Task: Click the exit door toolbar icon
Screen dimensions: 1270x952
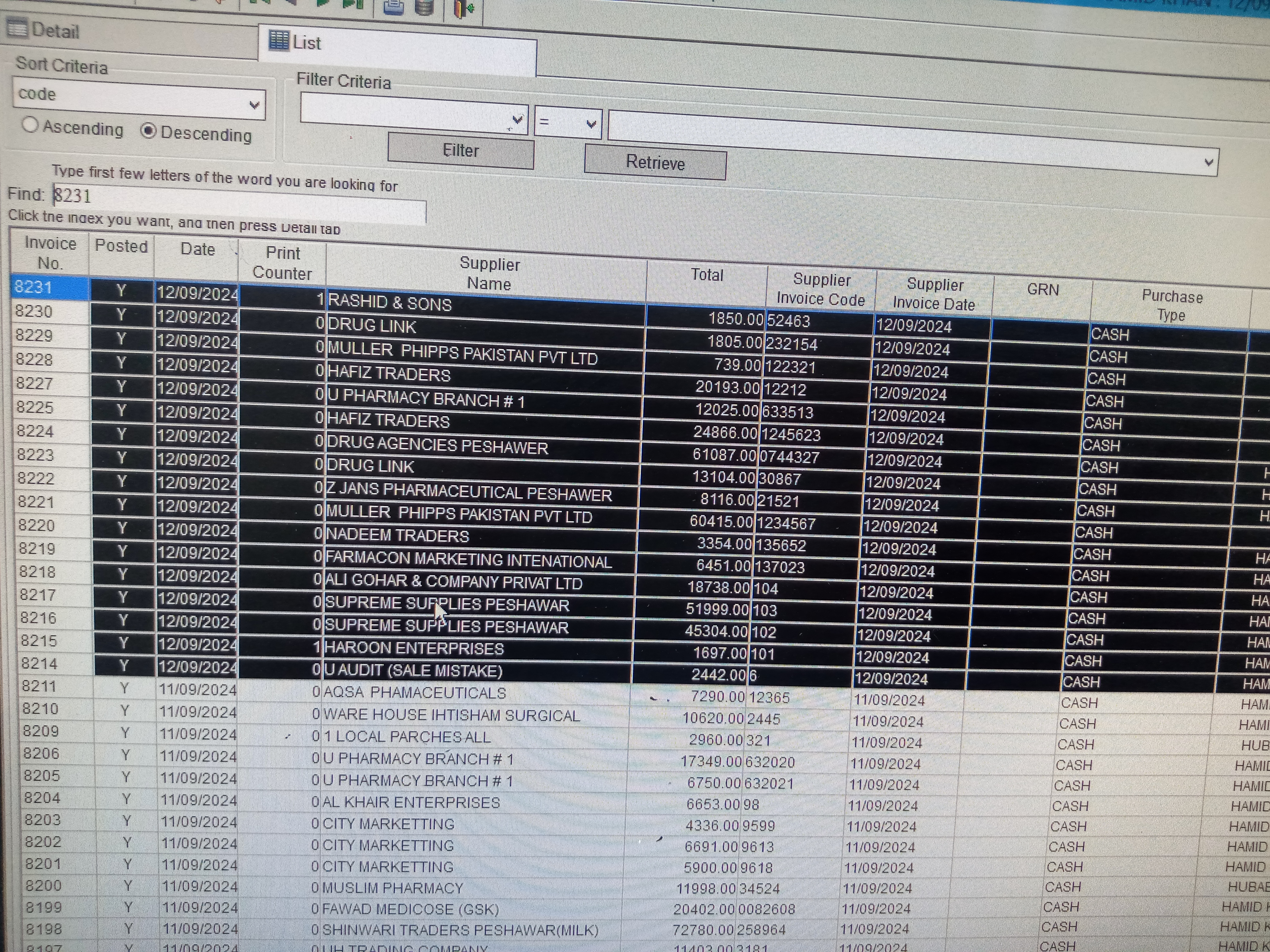Action: 463,8
